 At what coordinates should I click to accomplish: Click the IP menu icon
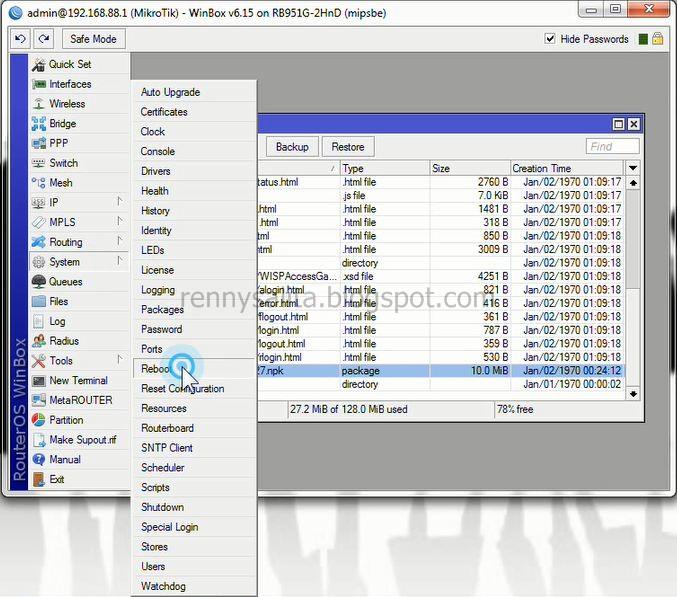pos(38,202)
